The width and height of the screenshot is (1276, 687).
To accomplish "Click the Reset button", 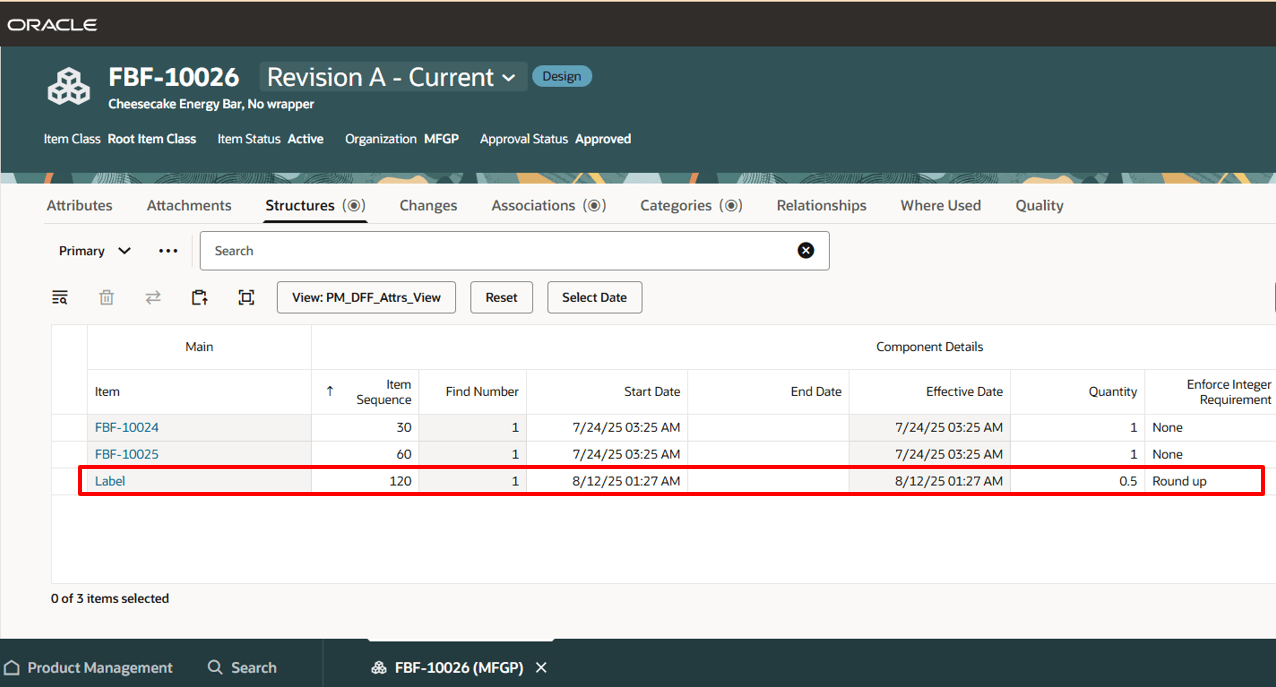I will pyautogui.click(x=501, y=297).
